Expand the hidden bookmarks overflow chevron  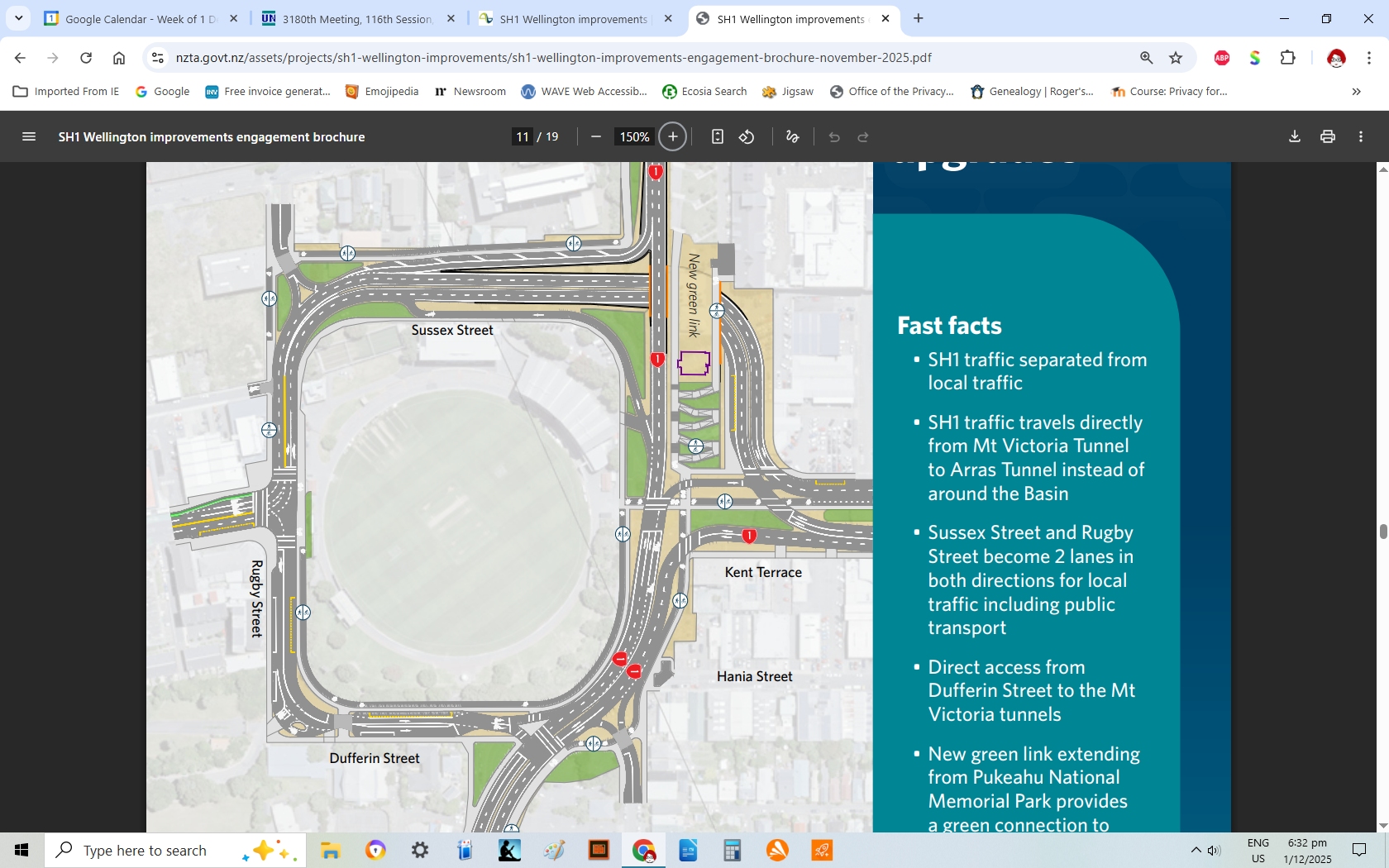coord(1356,92)
